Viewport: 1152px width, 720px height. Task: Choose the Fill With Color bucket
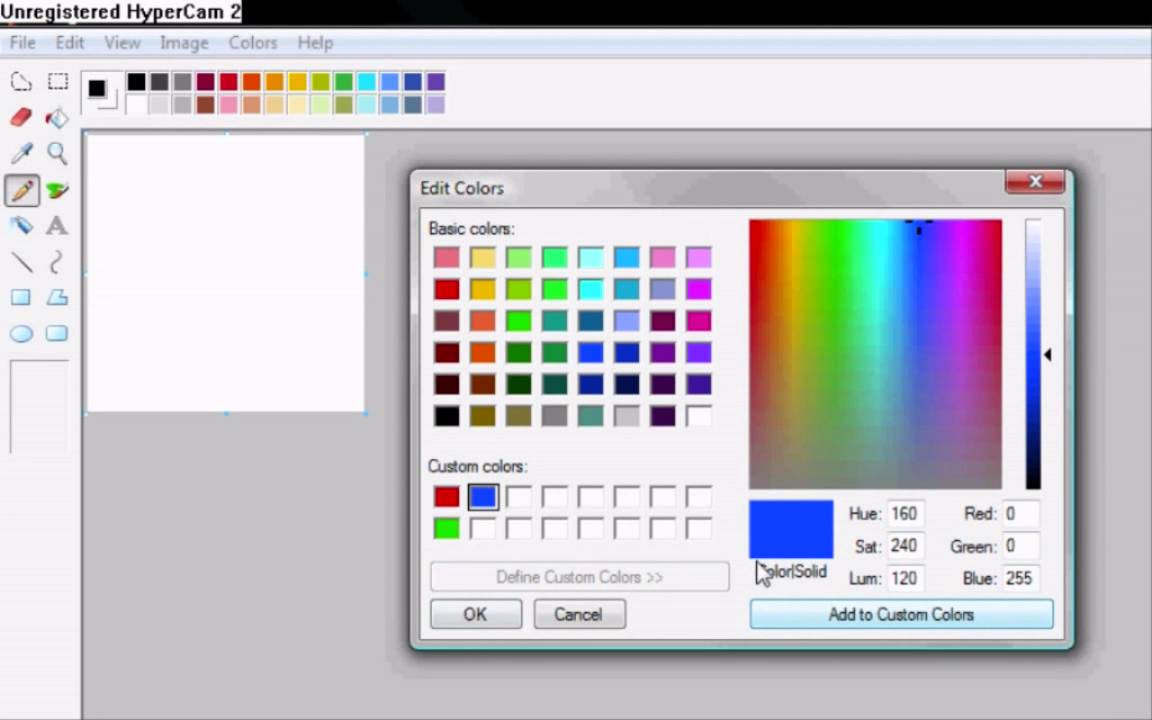click(57, 118)
